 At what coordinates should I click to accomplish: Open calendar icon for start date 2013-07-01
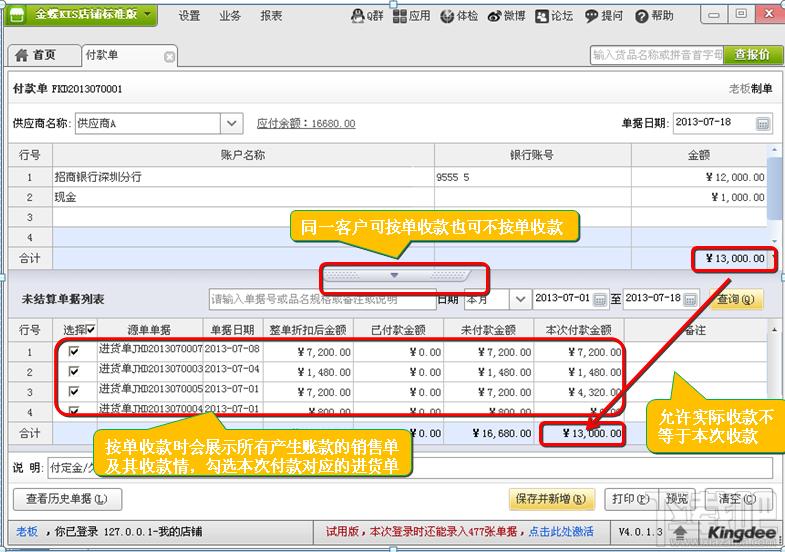599,299
